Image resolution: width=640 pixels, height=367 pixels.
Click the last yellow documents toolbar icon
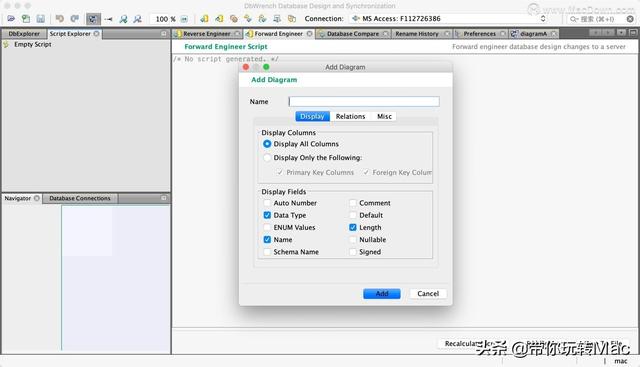point(292,19)
